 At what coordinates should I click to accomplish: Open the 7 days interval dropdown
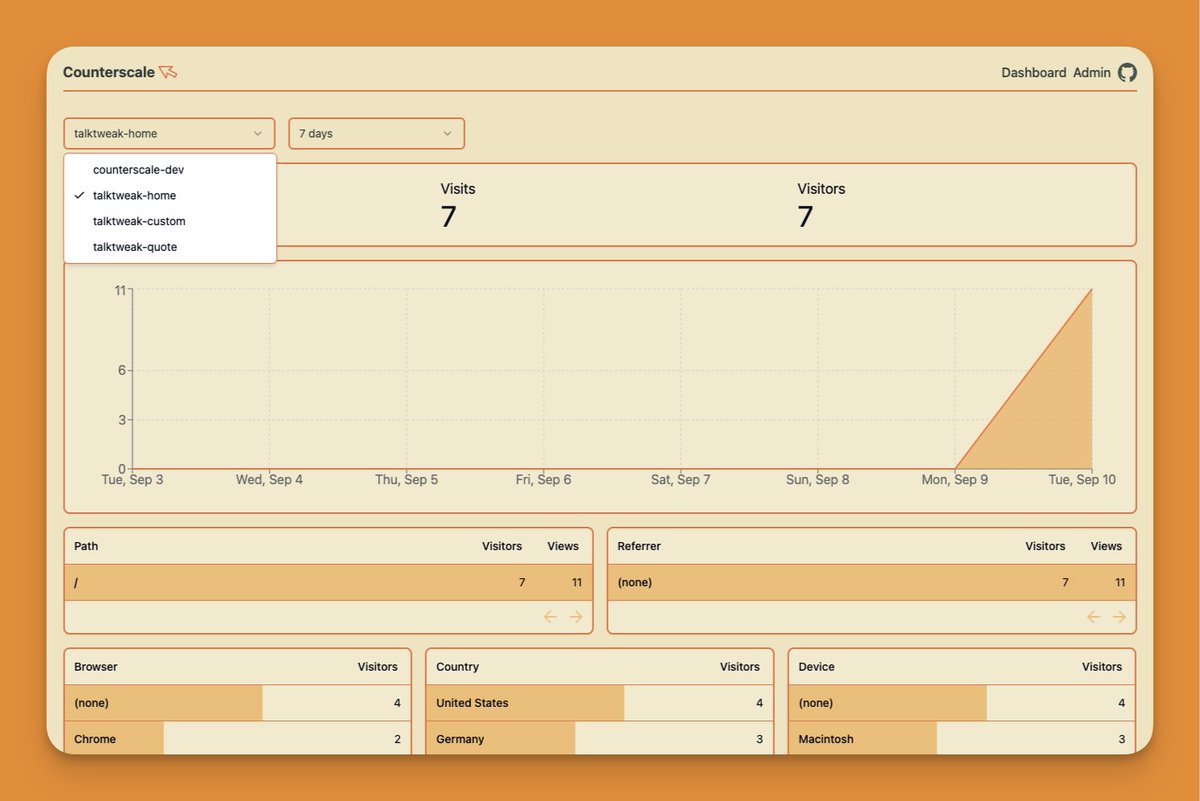click(376, 133)
